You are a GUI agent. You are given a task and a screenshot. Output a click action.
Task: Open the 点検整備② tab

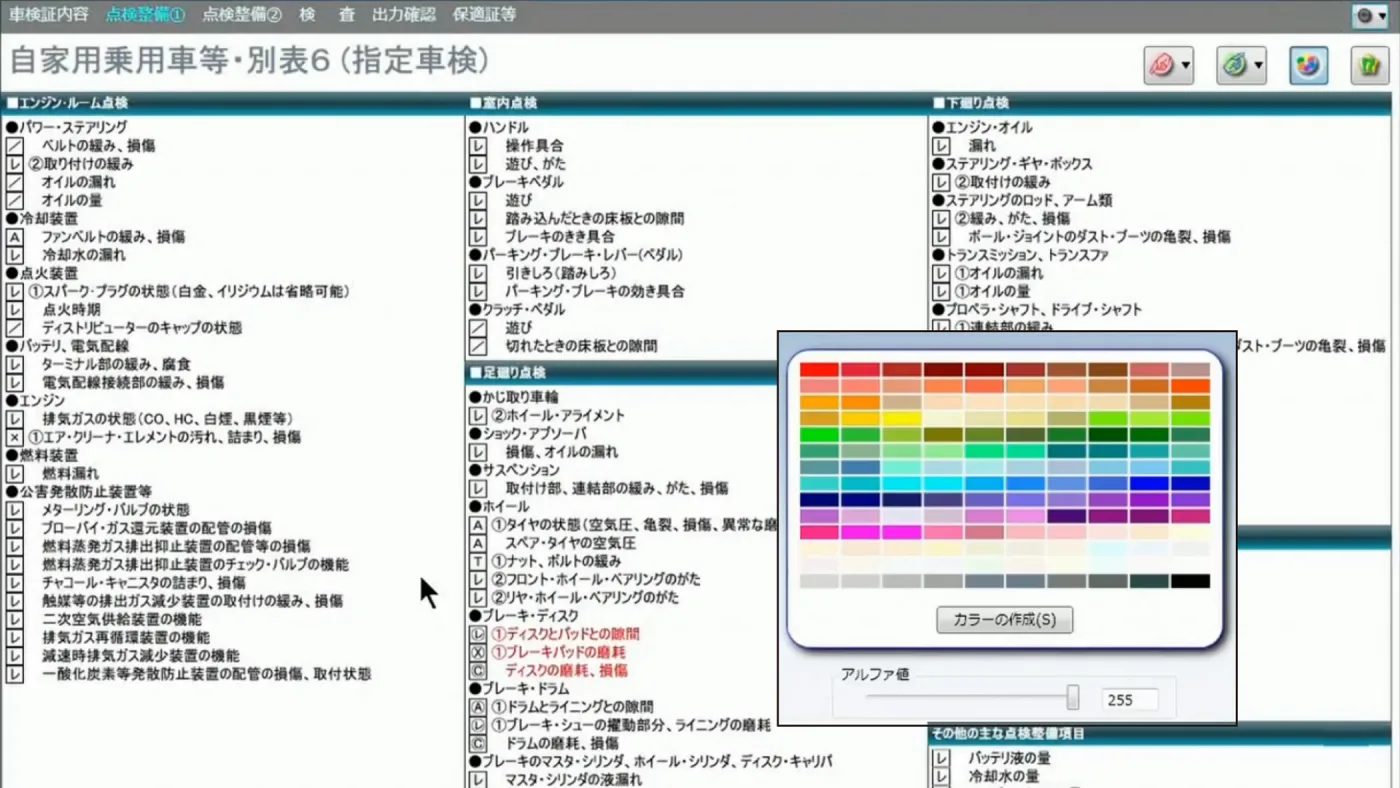[242, 15]
